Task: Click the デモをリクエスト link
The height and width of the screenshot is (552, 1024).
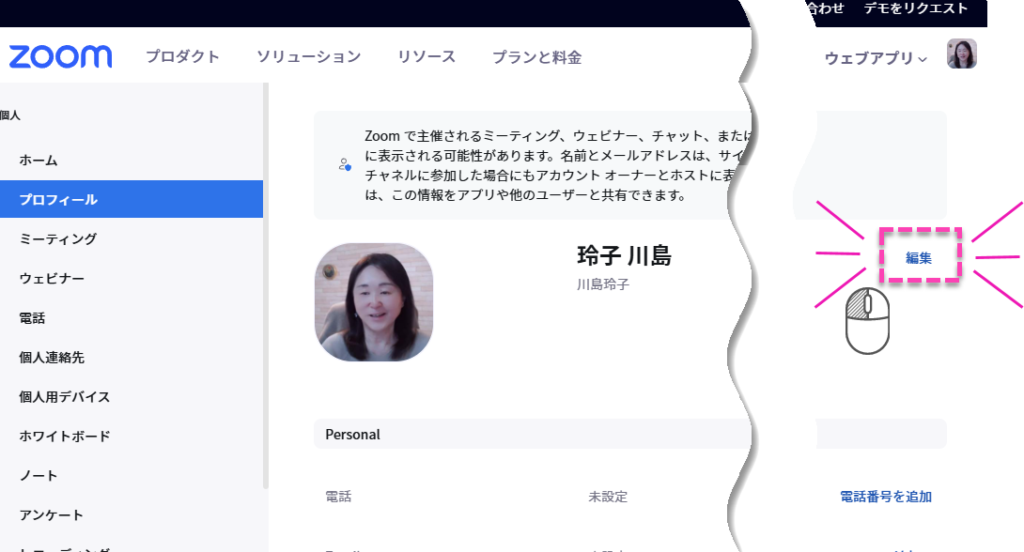Action: coord(915,9)
